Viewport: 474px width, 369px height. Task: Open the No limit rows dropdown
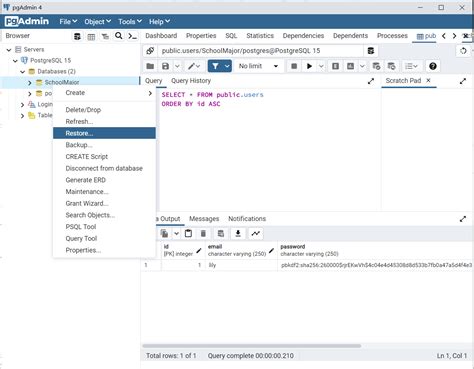point(258,66)
